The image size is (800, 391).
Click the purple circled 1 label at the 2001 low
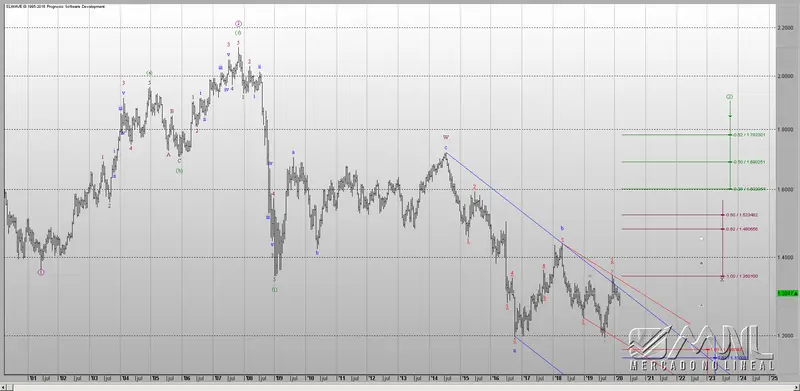[41, 272]
